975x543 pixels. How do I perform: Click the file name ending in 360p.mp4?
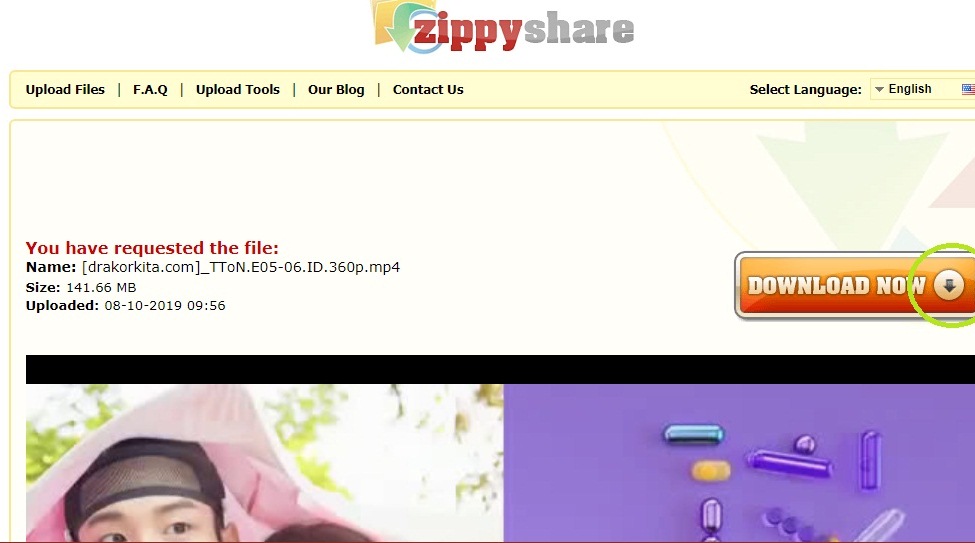(x=241, y=267)
